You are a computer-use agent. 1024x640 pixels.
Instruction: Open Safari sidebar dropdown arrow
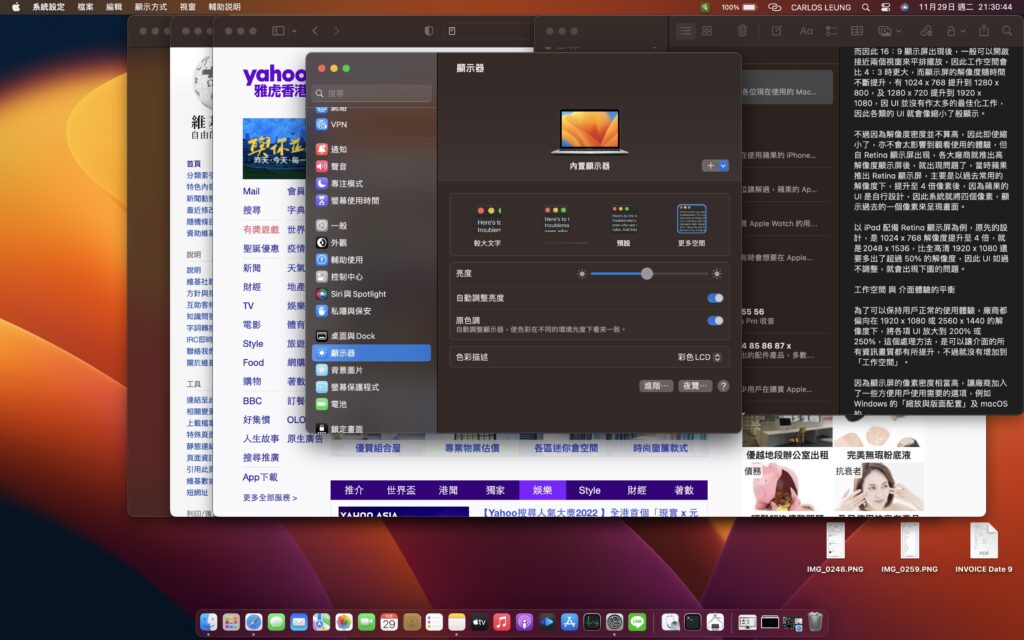295,31
